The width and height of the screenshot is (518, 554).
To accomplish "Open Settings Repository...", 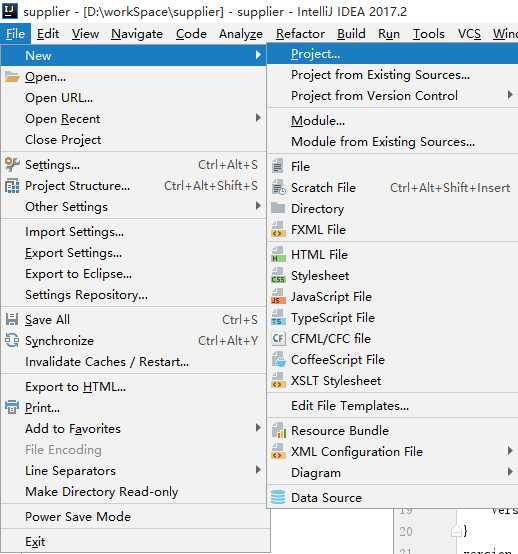I will click(134, 295).
